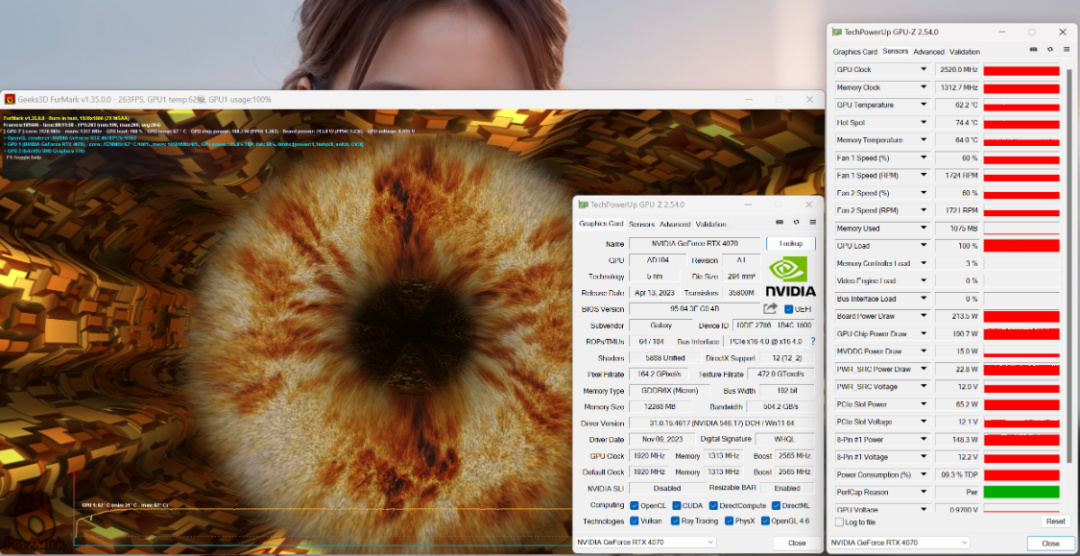Open the Board Power Draw dropdown arrow
Image resolution: width=1080 pixels, height=556 pixels.
point(923,316)
